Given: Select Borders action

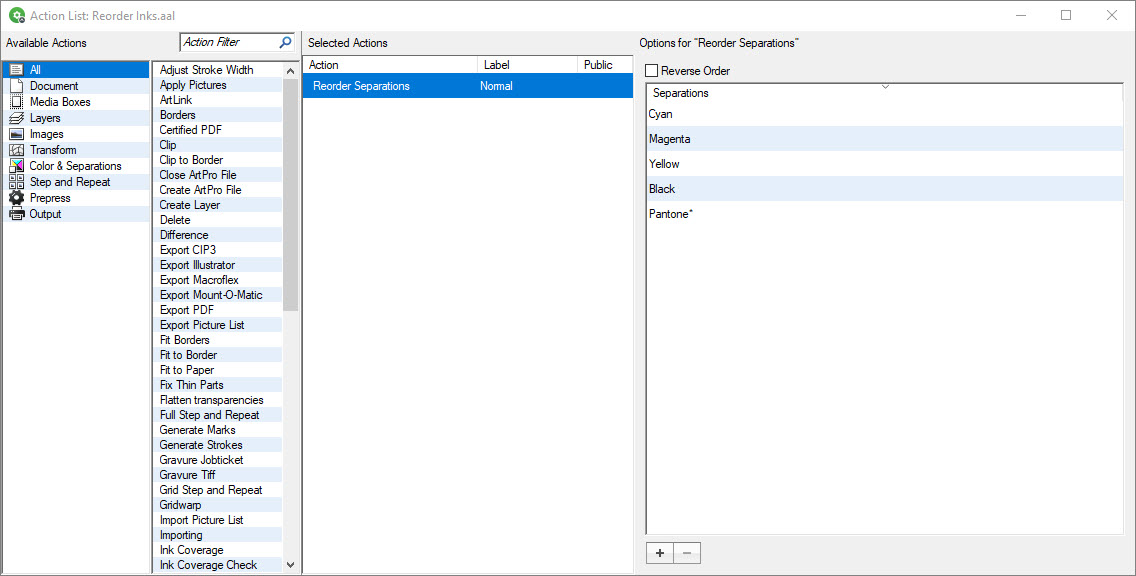Looking at the screenshot, I should pos(217,114).
